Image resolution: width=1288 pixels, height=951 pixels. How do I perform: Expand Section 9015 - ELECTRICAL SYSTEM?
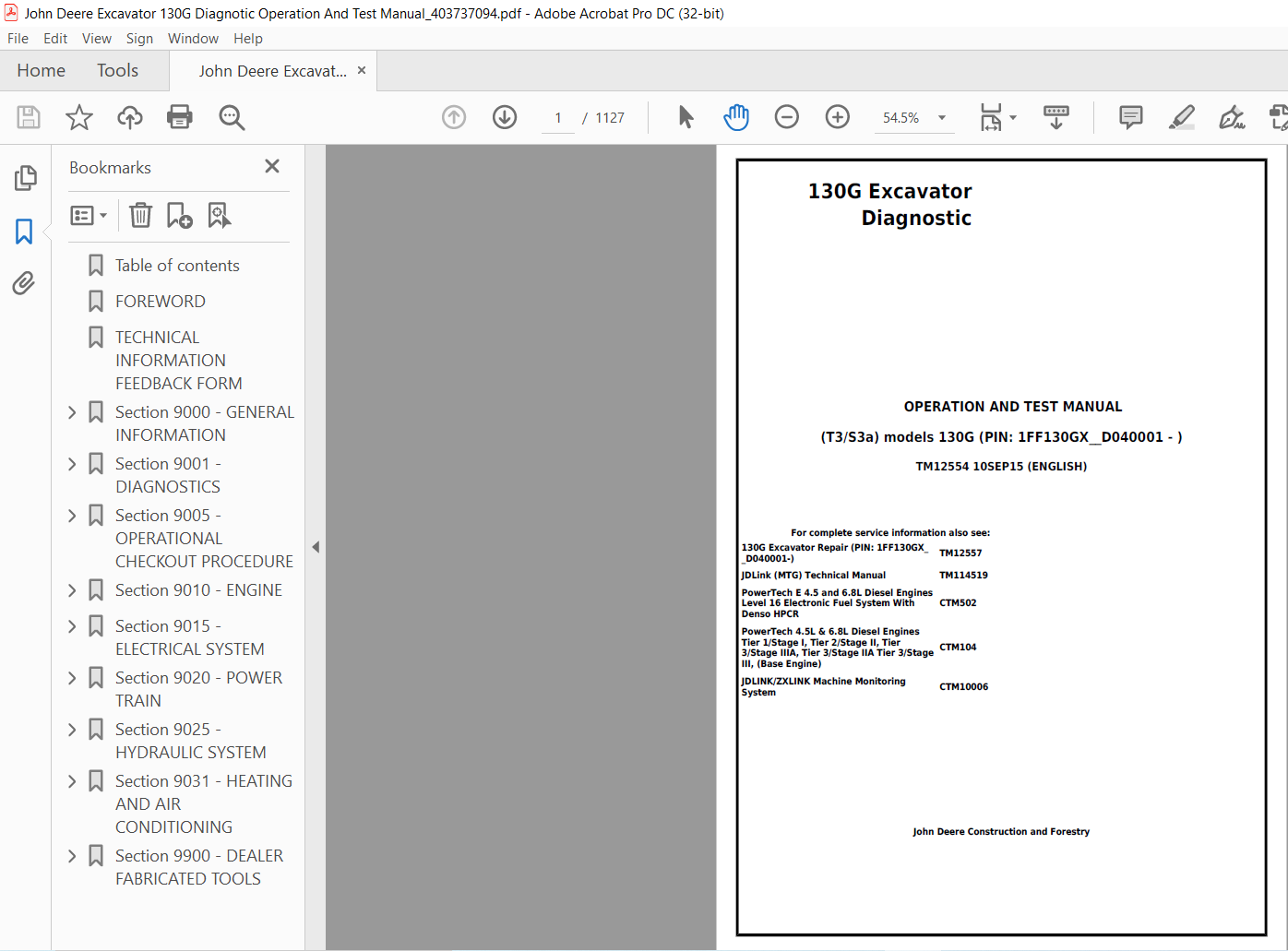click(72, 626)
